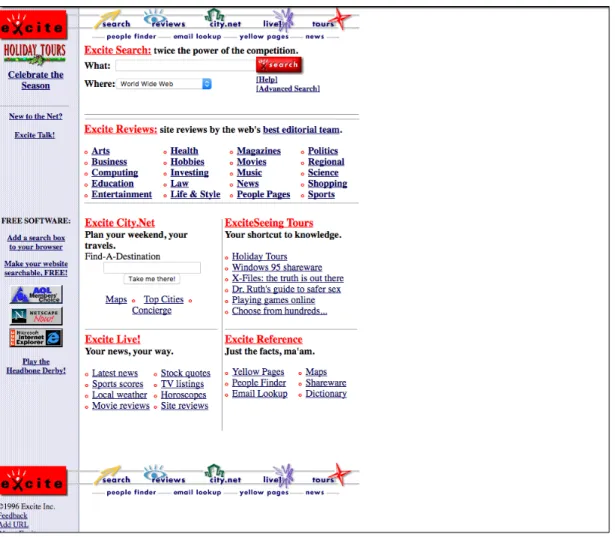The width and height of the screenshot is (615, 537).
Task: Open the Life & Style reviews category
Action: coord(195,195)
